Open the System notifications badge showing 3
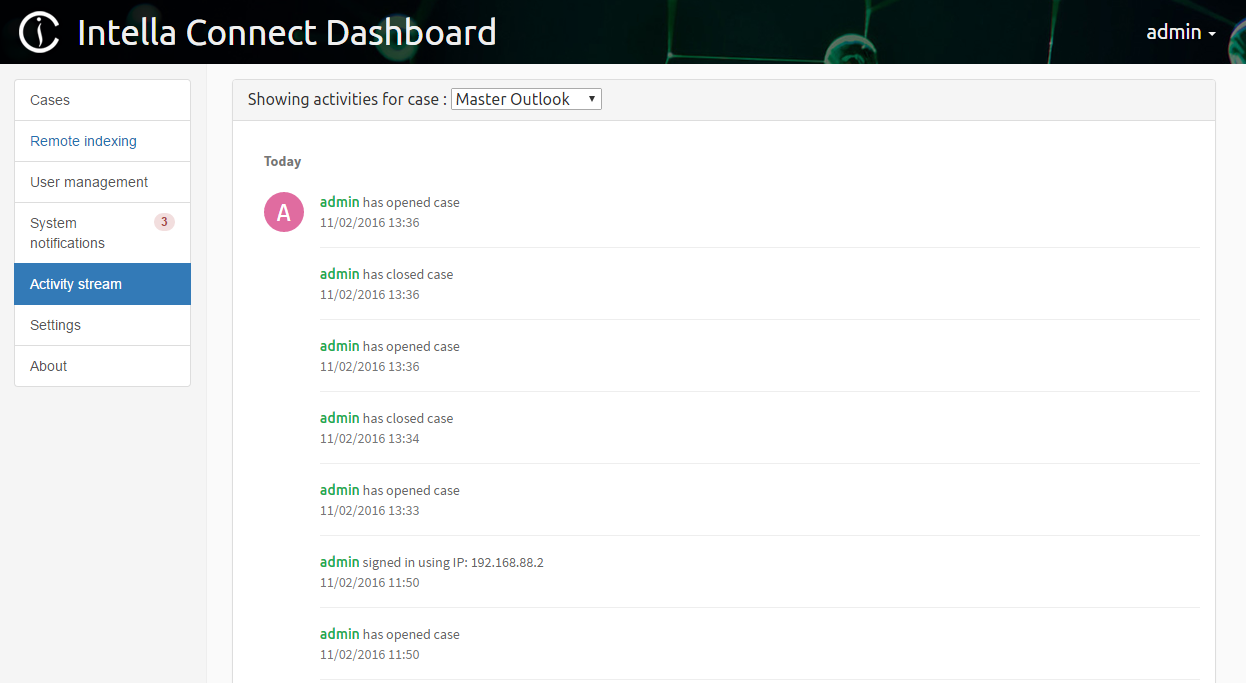 (x=164, y=221)
